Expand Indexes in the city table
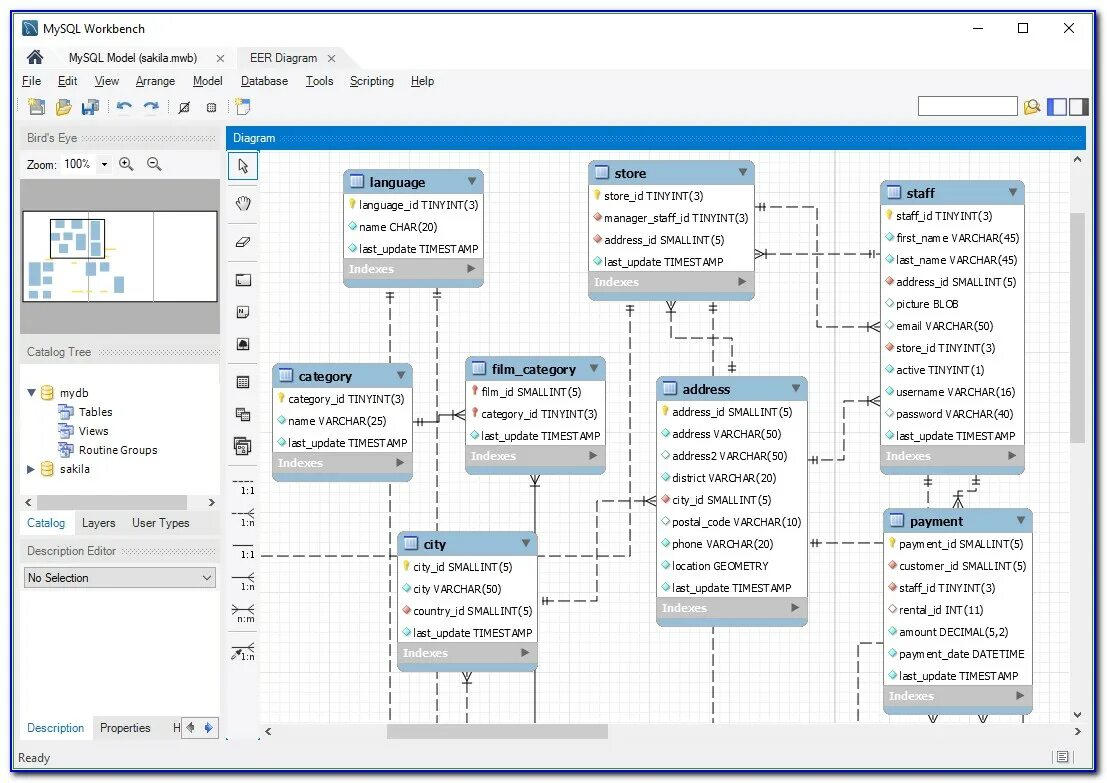The width and height of the screenshot is (1107, 783). point(525,652)
